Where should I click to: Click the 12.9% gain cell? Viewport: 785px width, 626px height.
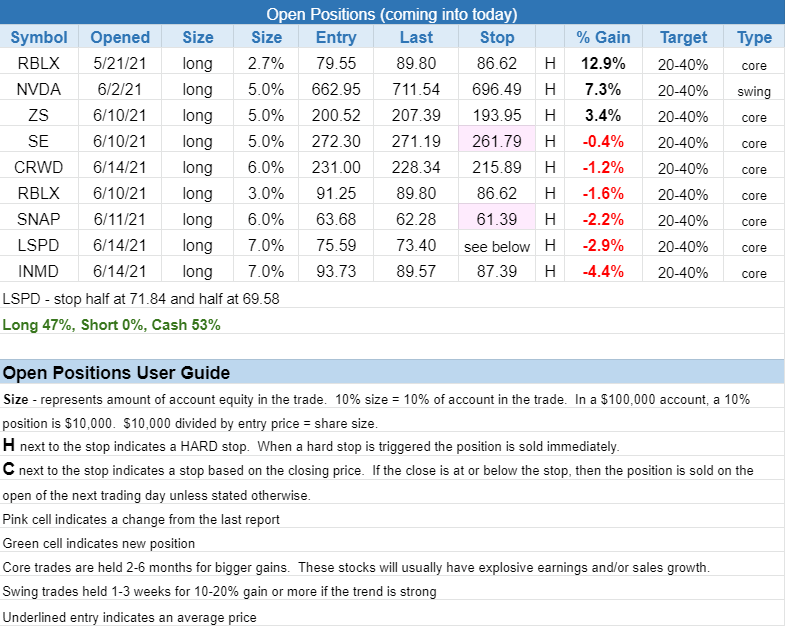click(x=603, y=63)
